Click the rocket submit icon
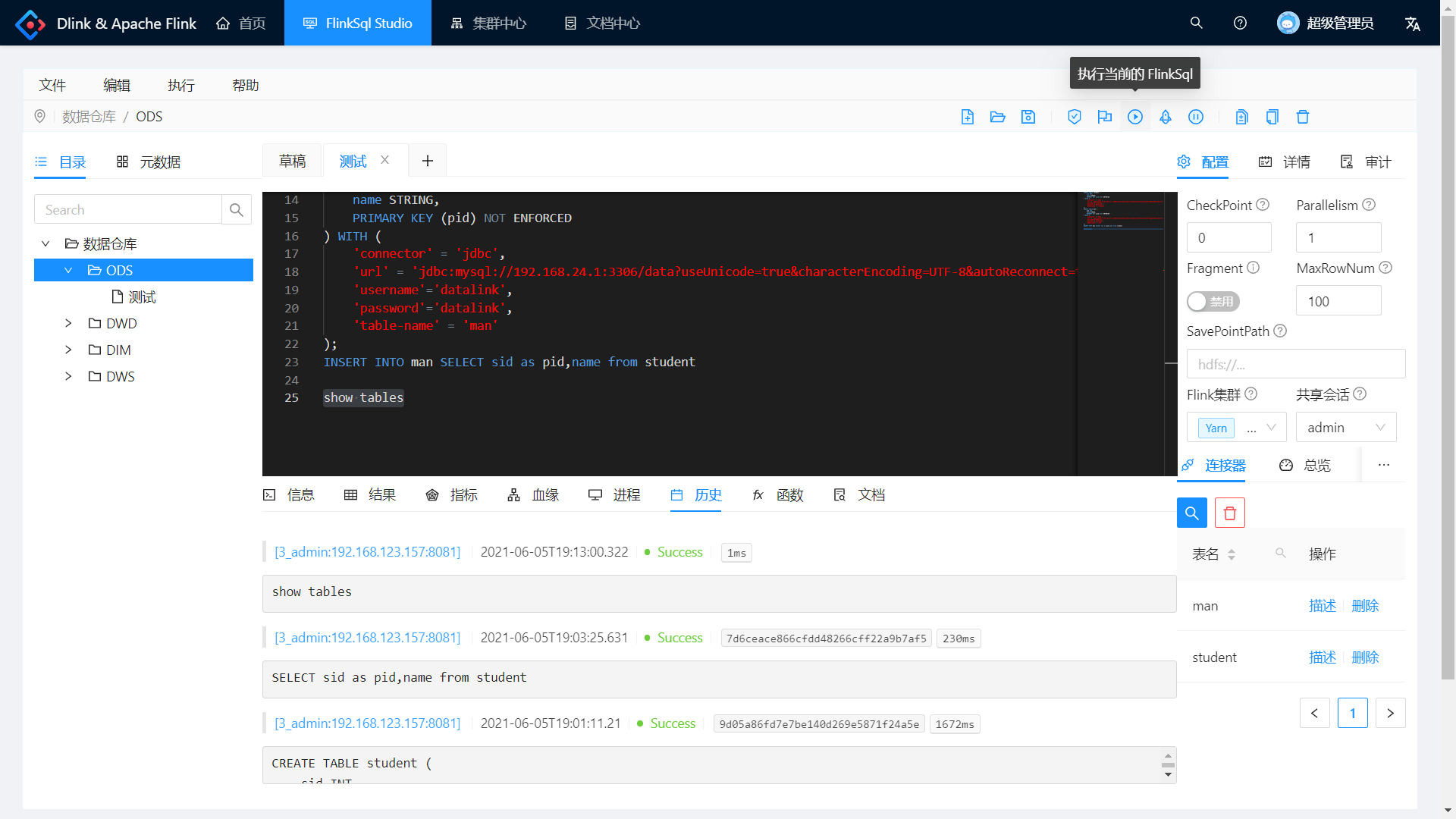This screenshot has width=1456, height=819. point(1166,117)
